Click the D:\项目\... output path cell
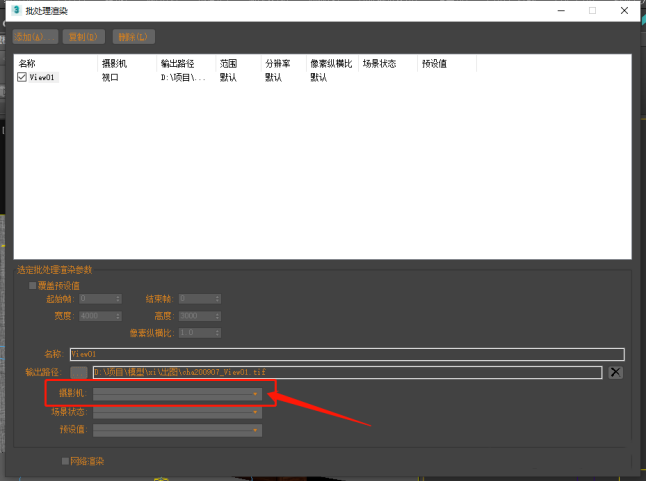The height and width of the screenshot is (481, 646). [183, 77]
